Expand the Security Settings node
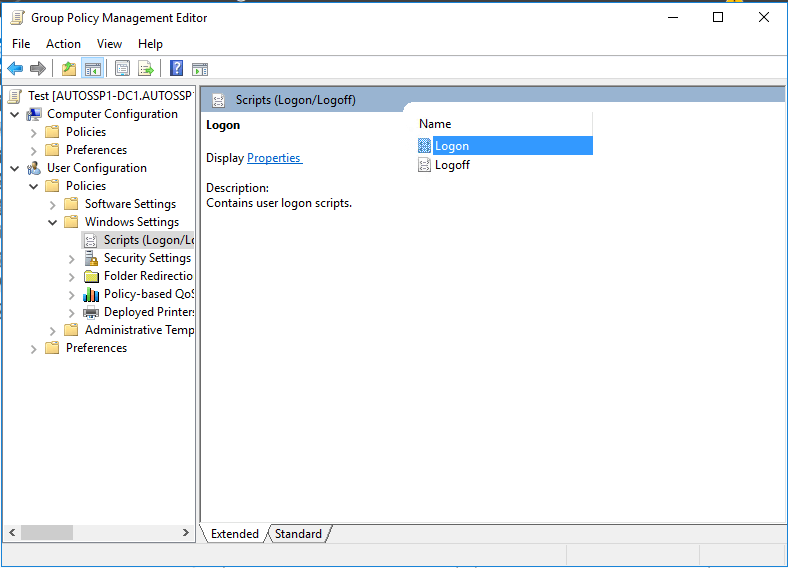Screen dimensions: 788x568 [x=72, y=259]
